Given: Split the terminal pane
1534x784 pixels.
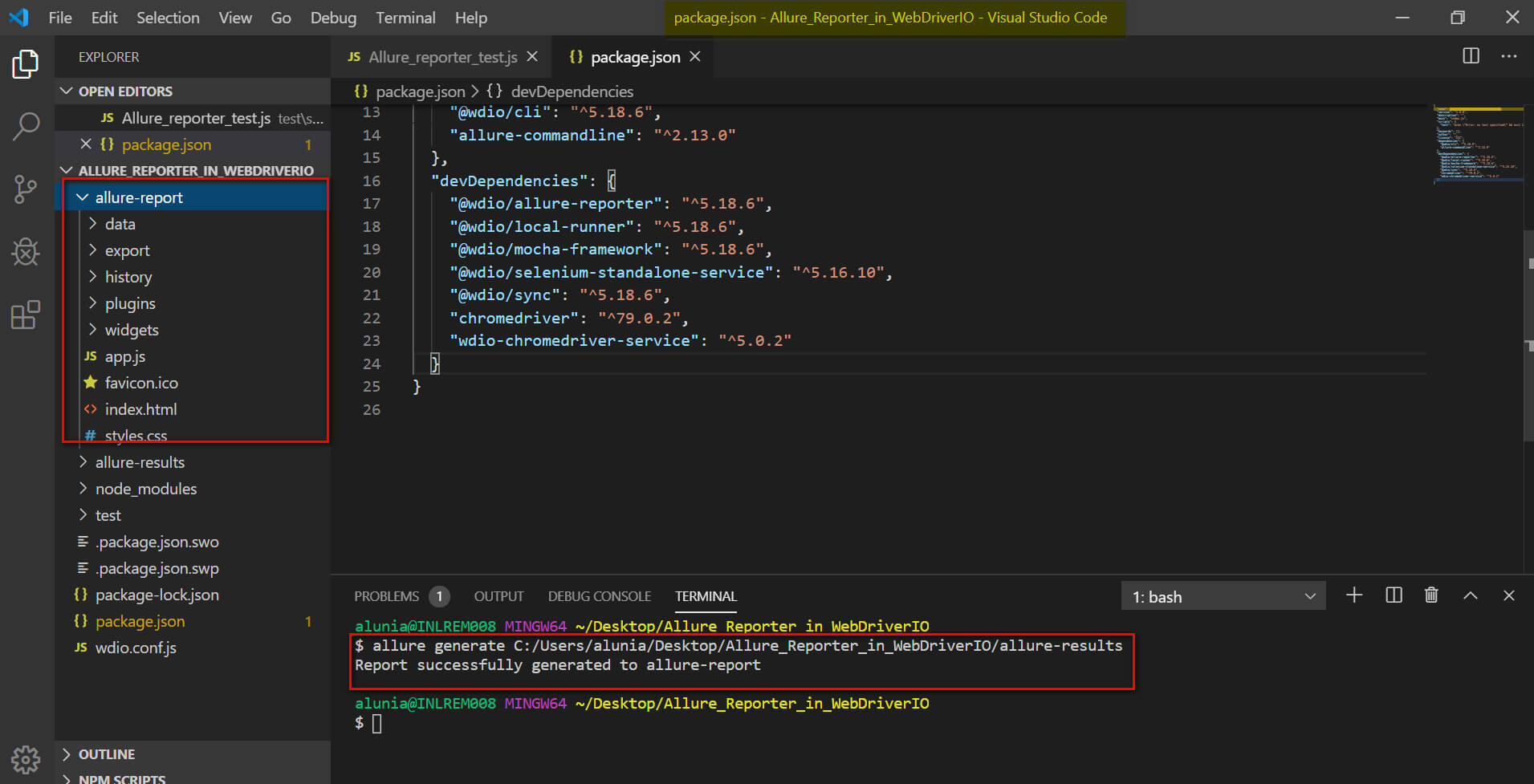Looking at the screenshot, I should coord(1394,595).
